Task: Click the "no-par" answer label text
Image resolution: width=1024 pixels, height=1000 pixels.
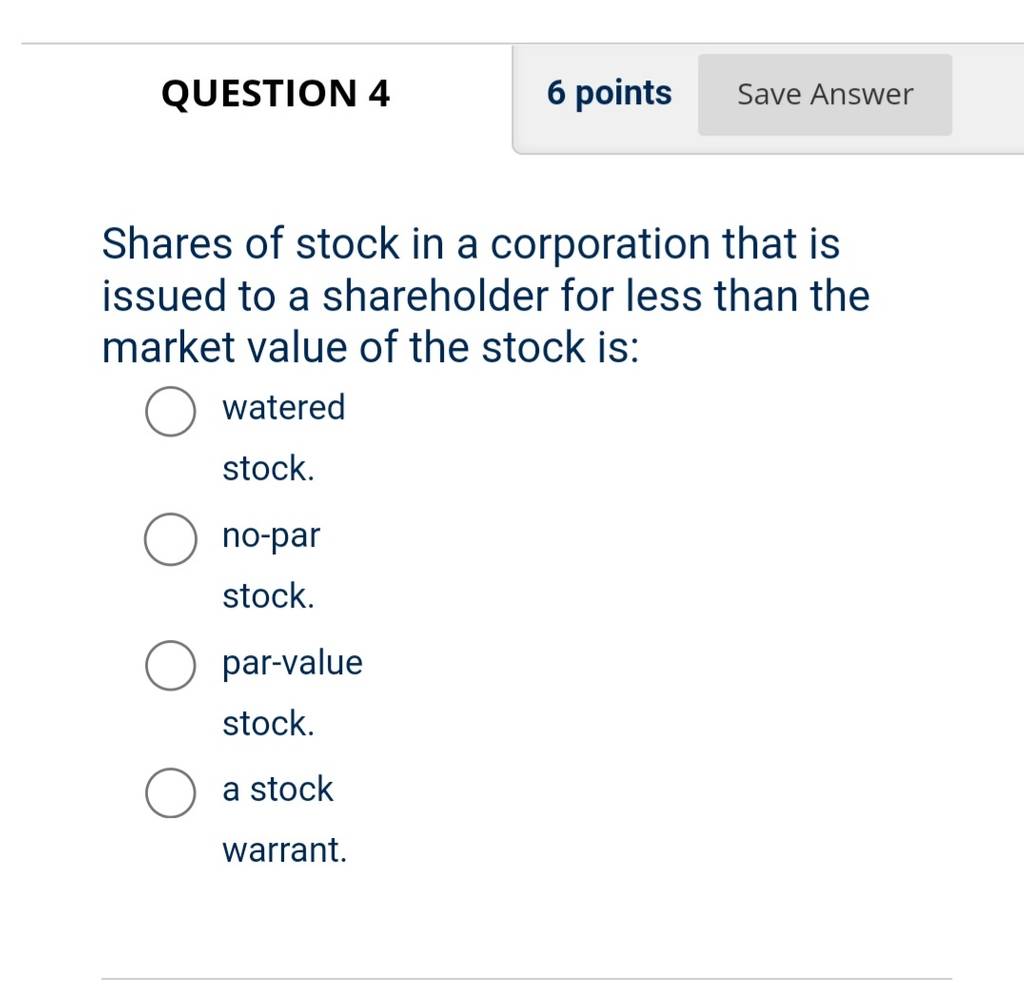Action: (271, 536)
